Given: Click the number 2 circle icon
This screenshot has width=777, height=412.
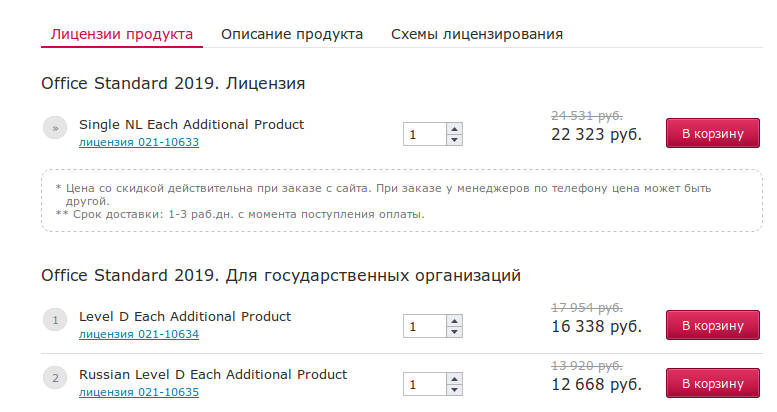Looking at the screenshot, I should coord(55,378).
